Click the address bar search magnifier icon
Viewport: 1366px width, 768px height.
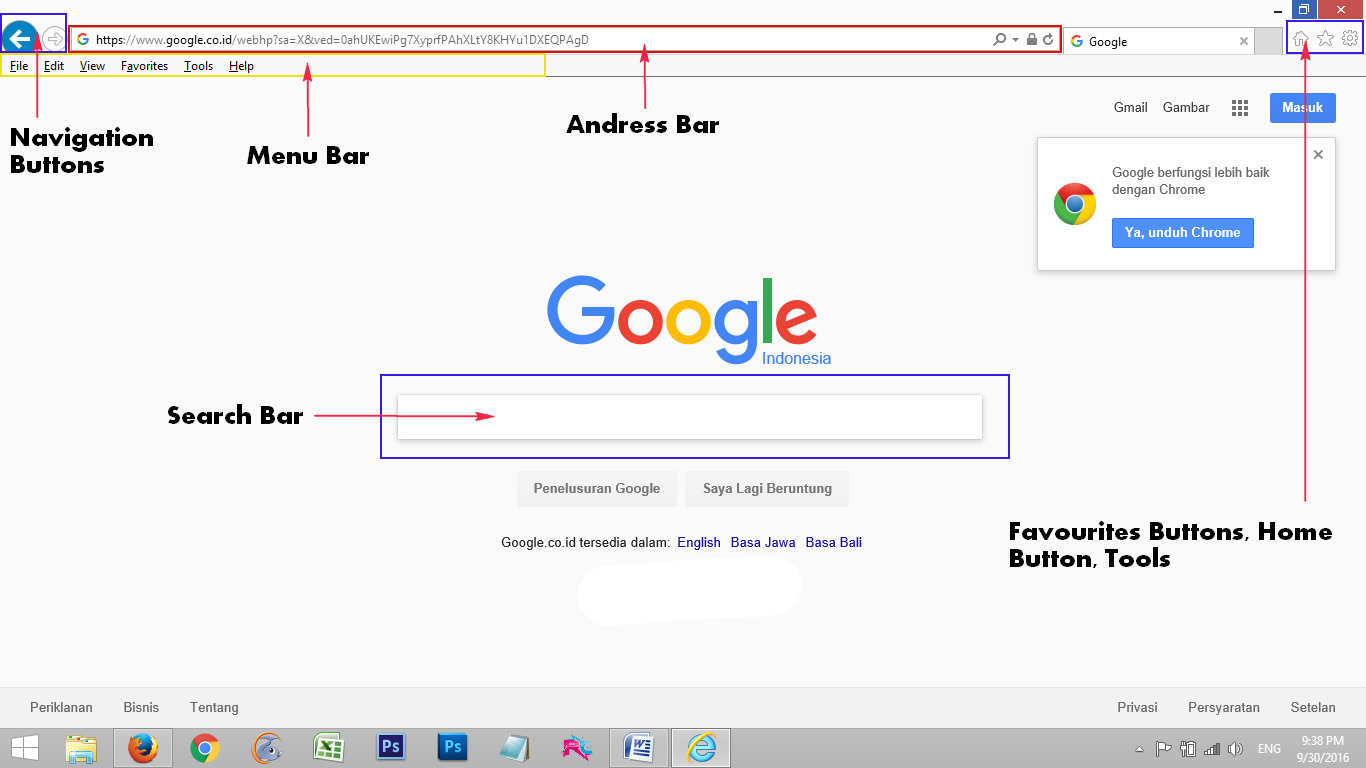coord(999,40)
